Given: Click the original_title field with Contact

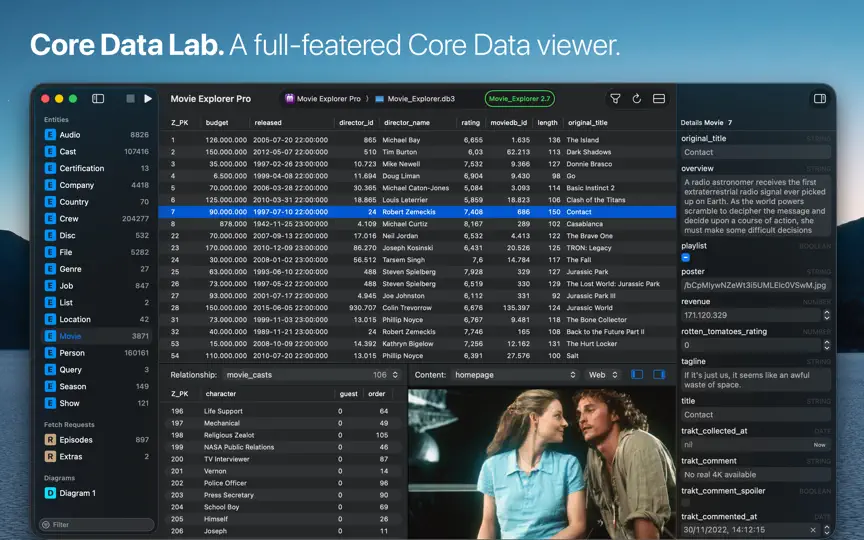Looking at the screenshot, I should 755,152.
